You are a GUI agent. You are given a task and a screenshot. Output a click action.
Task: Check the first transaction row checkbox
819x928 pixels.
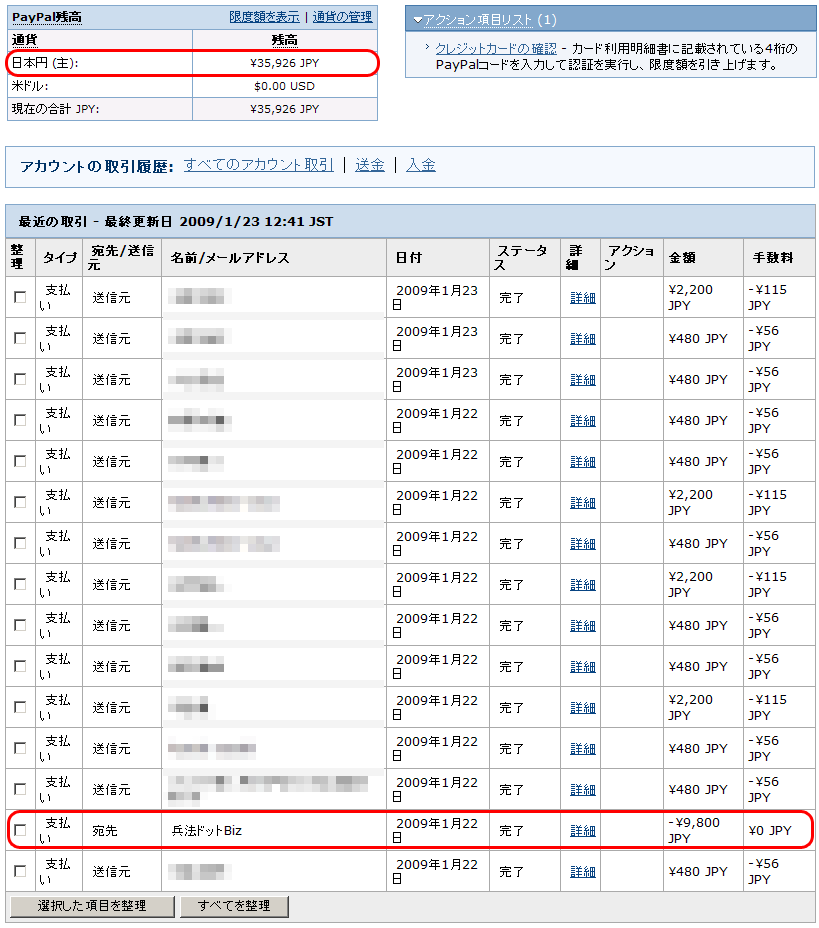(17, 297)
